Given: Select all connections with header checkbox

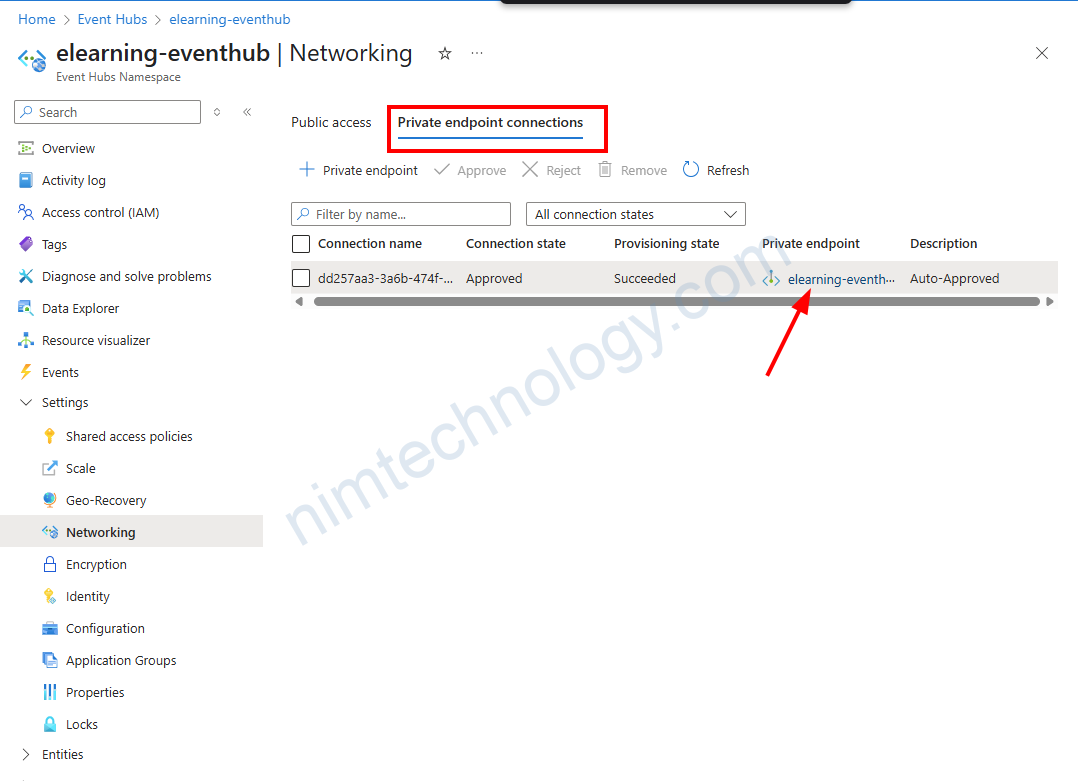Looking at the screenshot, I should [301, 244].
